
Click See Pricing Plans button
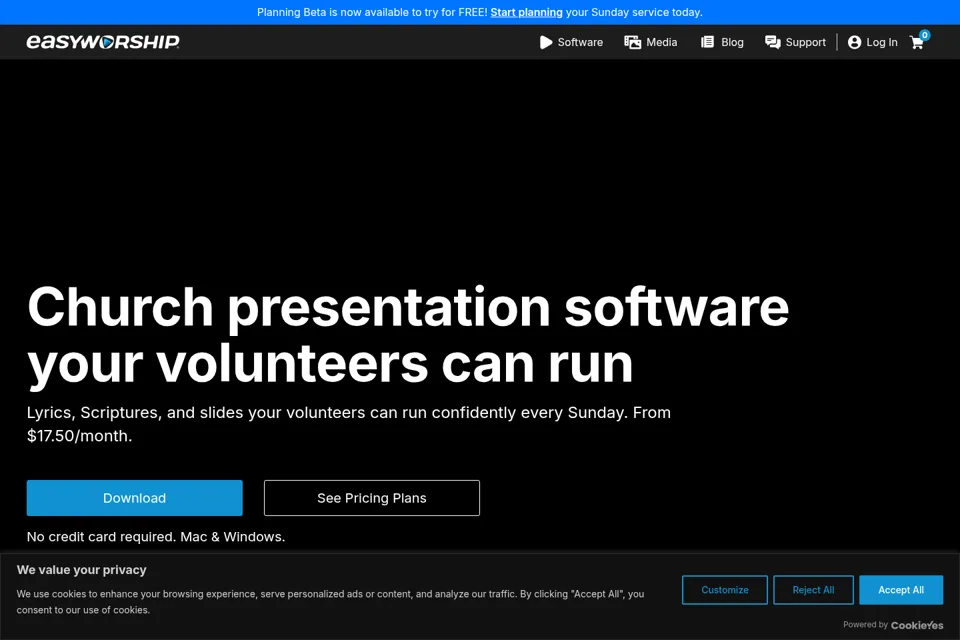(x=372, y=498)
